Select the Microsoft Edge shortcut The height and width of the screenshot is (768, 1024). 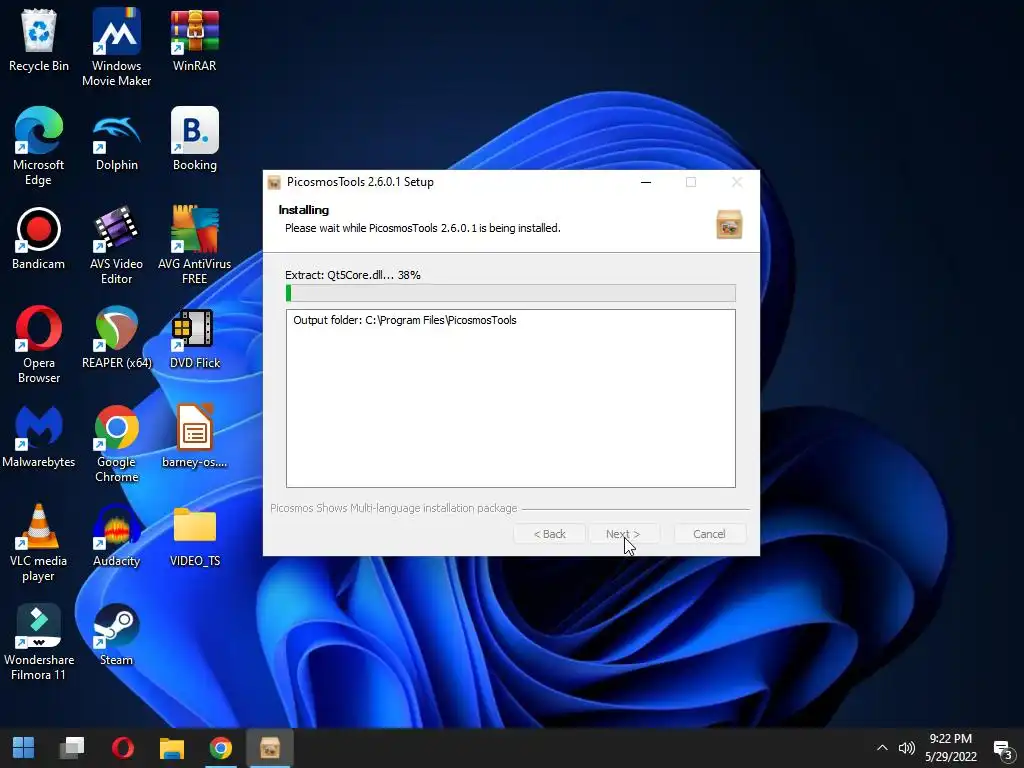(x=39, y=146)
